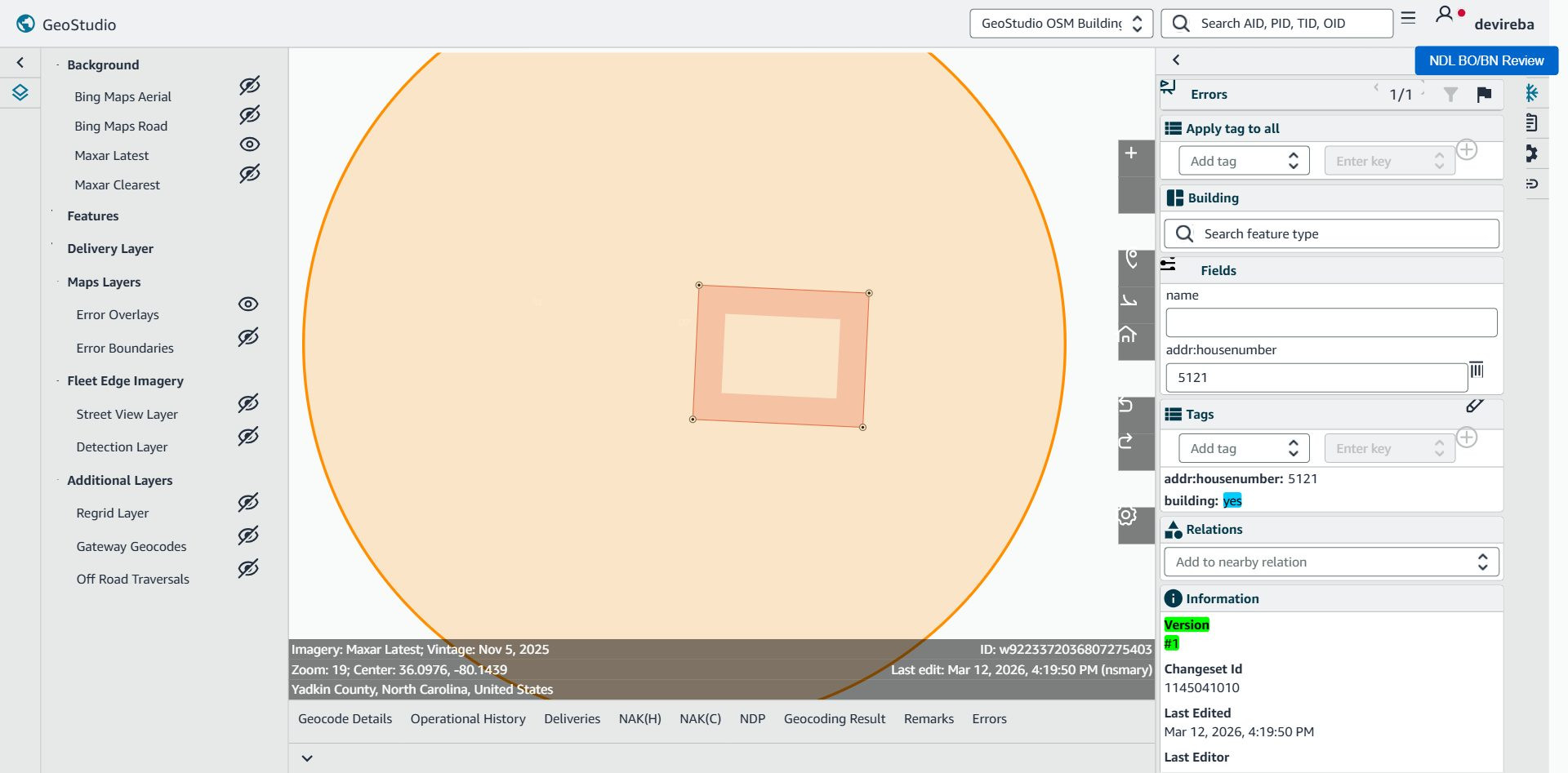The image size is (1568, 773).
Task: Open map settings gear icon
Action: coord(1127,516)
